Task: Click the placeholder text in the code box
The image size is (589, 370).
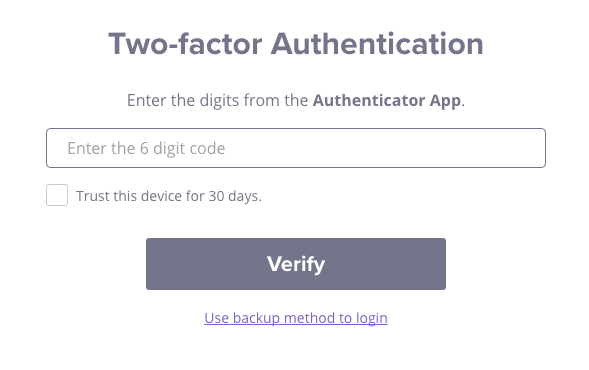Action: [x=146, y=148]
